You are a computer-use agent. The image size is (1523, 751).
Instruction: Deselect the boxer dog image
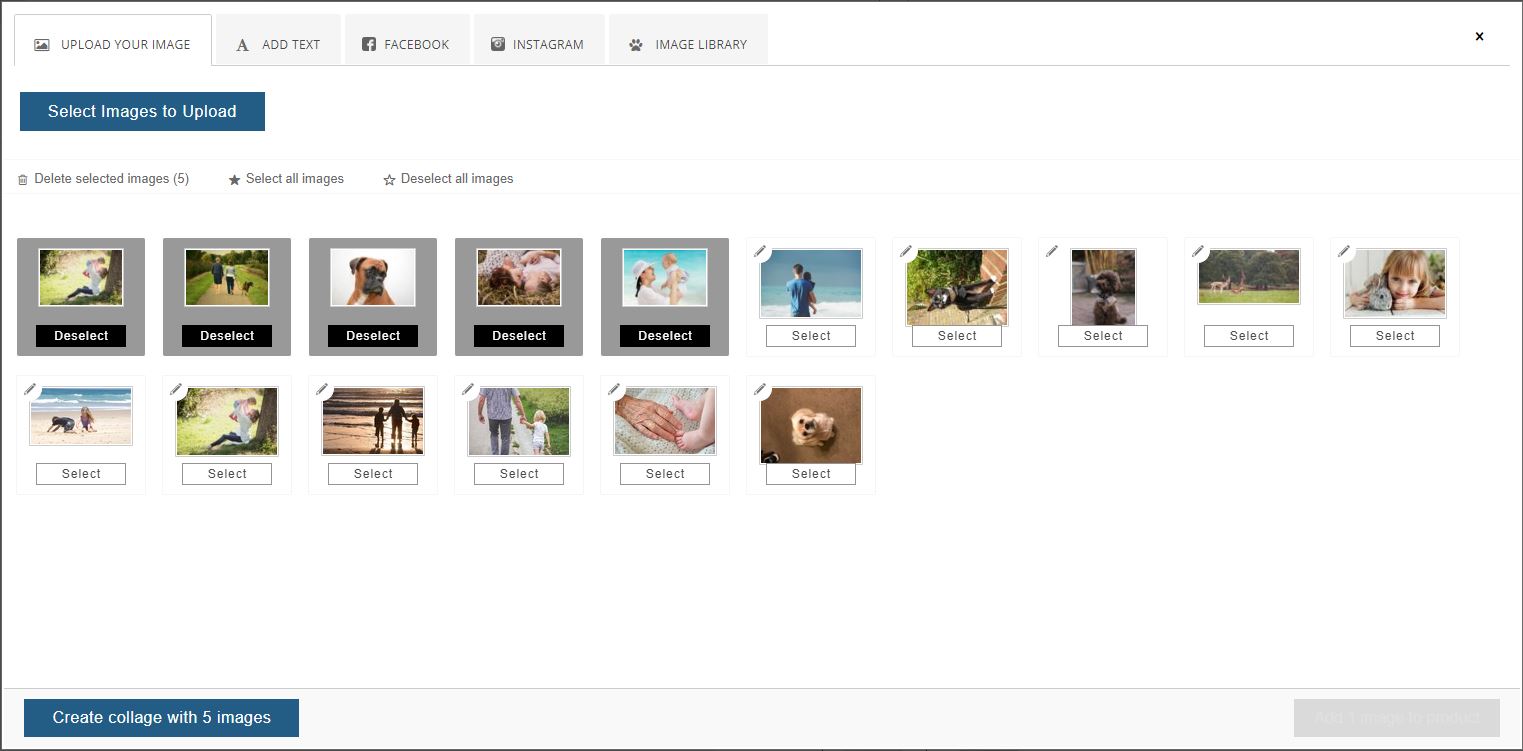pos(372,335)
